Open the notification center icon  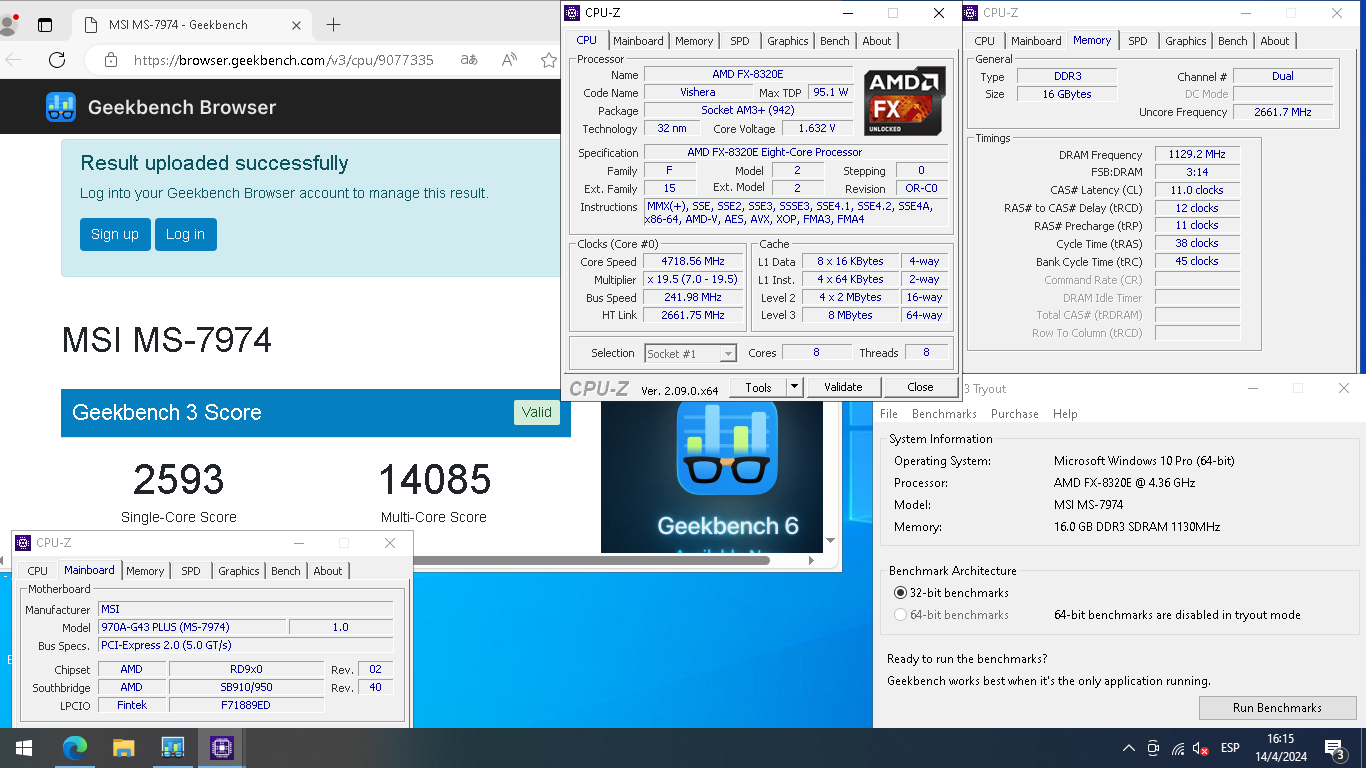1335,748
